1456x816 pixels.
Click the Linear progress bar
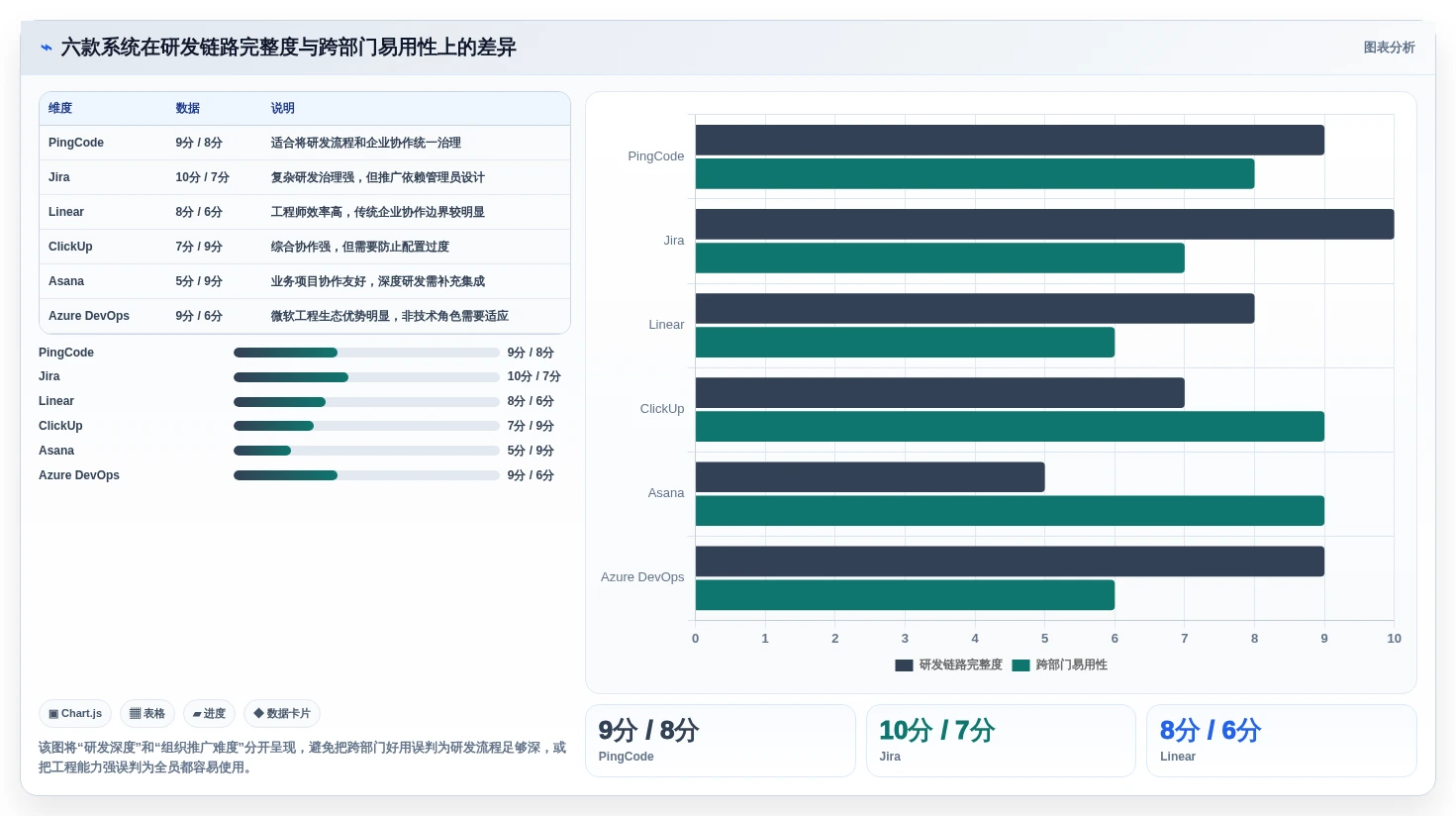366,402
